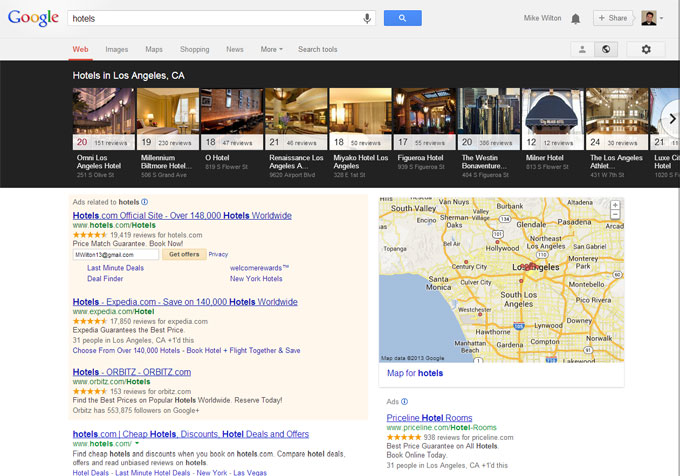The height and width of the screenshot is (476, 680).
Task: Show personal results person icon
Action: [x=582, y=49]
